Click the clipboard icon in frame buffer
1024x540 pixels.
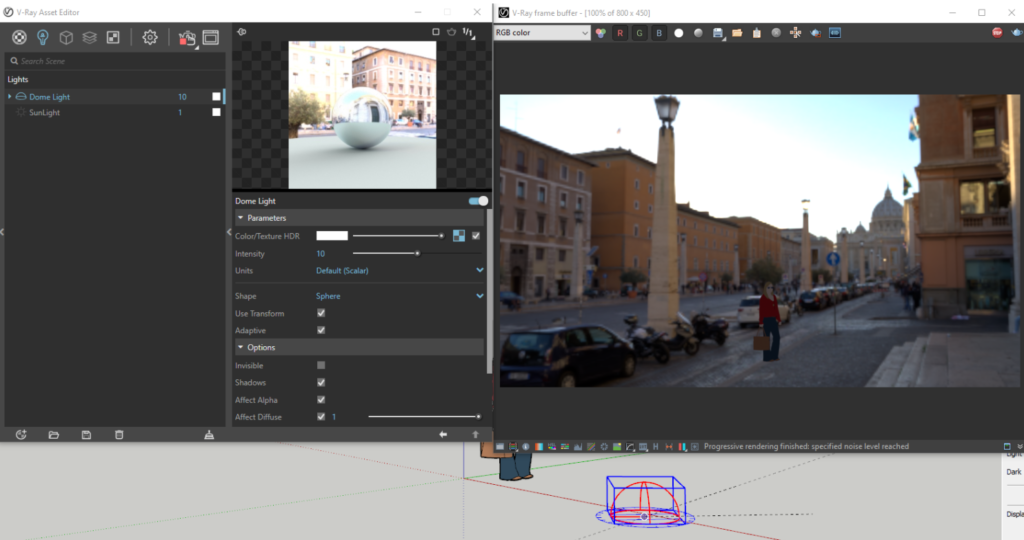(x=756, y=33)
